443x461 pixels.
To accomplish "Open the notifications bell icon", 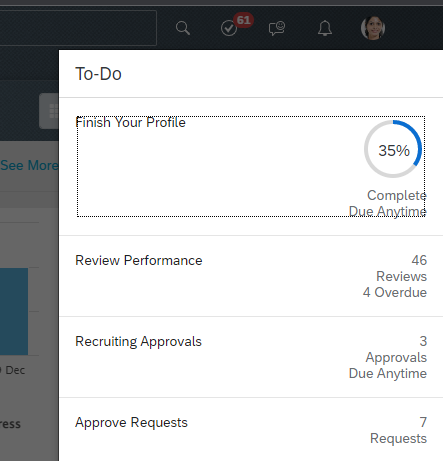I will [325, 28].
